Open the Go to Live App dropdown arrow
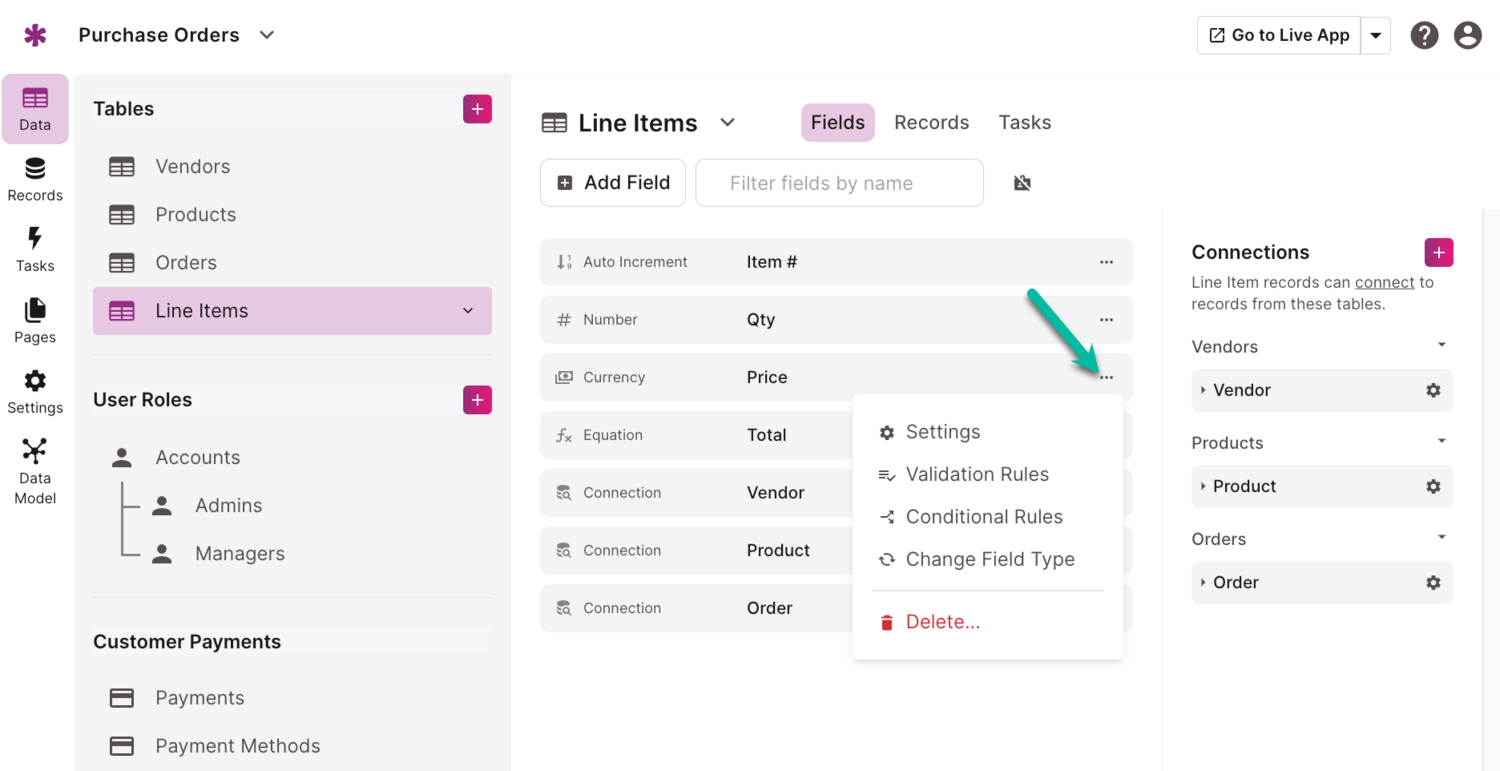 click(1376, 34)
